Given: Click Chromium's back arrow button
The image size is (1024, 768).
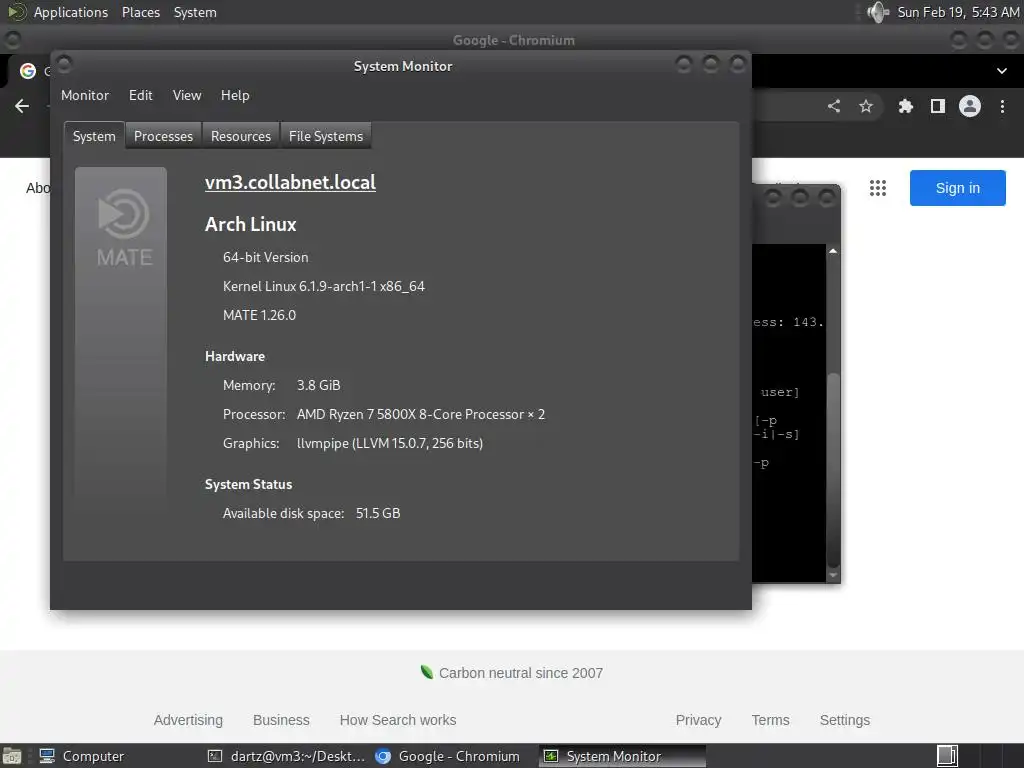Looking at the screenshot, I should click(22, 106).
